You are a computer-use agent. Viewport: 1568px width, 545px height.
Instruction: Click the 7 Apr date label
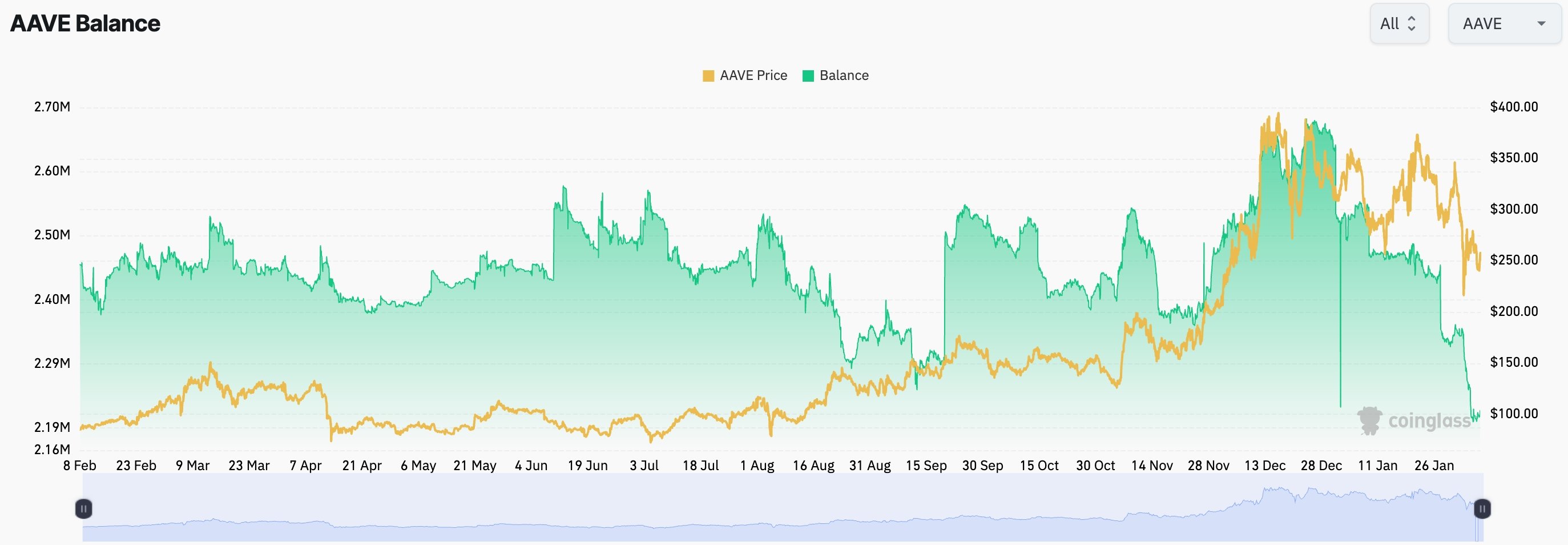pos(305,465)
